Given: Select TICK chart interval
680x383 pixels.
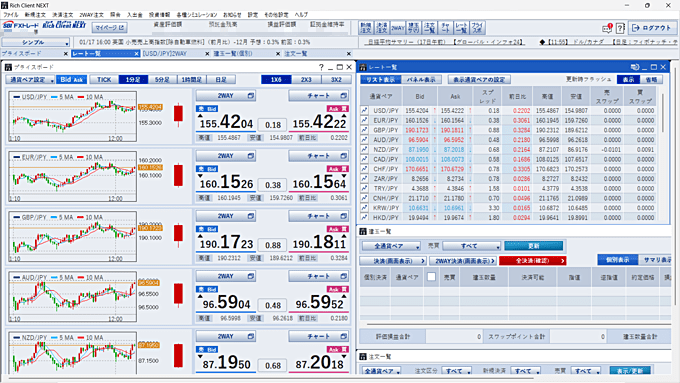Looking at the screenshot, I should click(104, 80).
